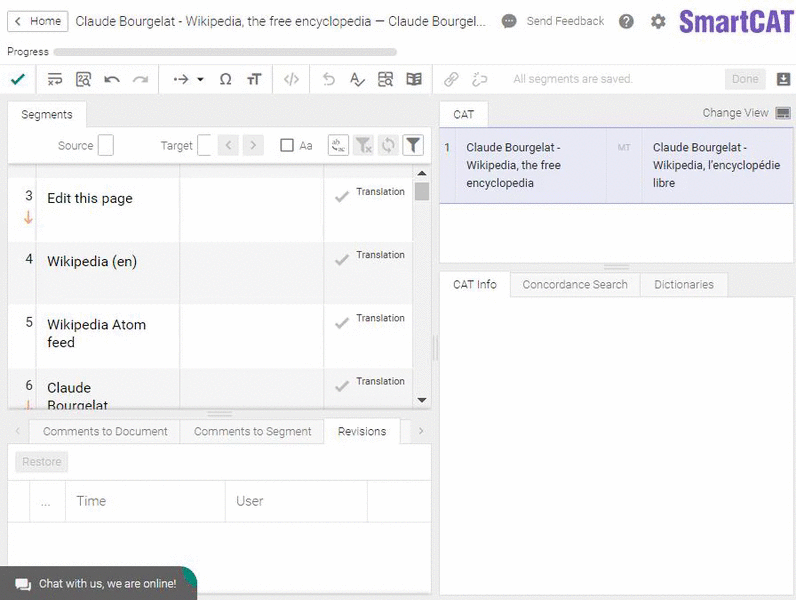Redo action in toolbar

pos(140,79)
